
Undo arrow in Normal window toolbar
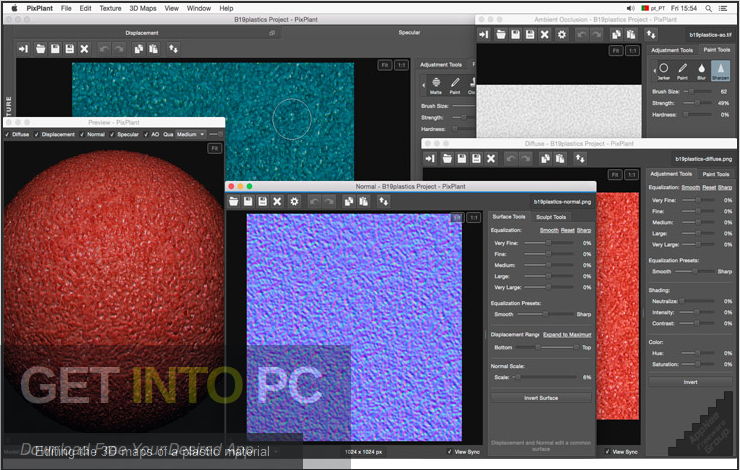click(x=314, y=201)
